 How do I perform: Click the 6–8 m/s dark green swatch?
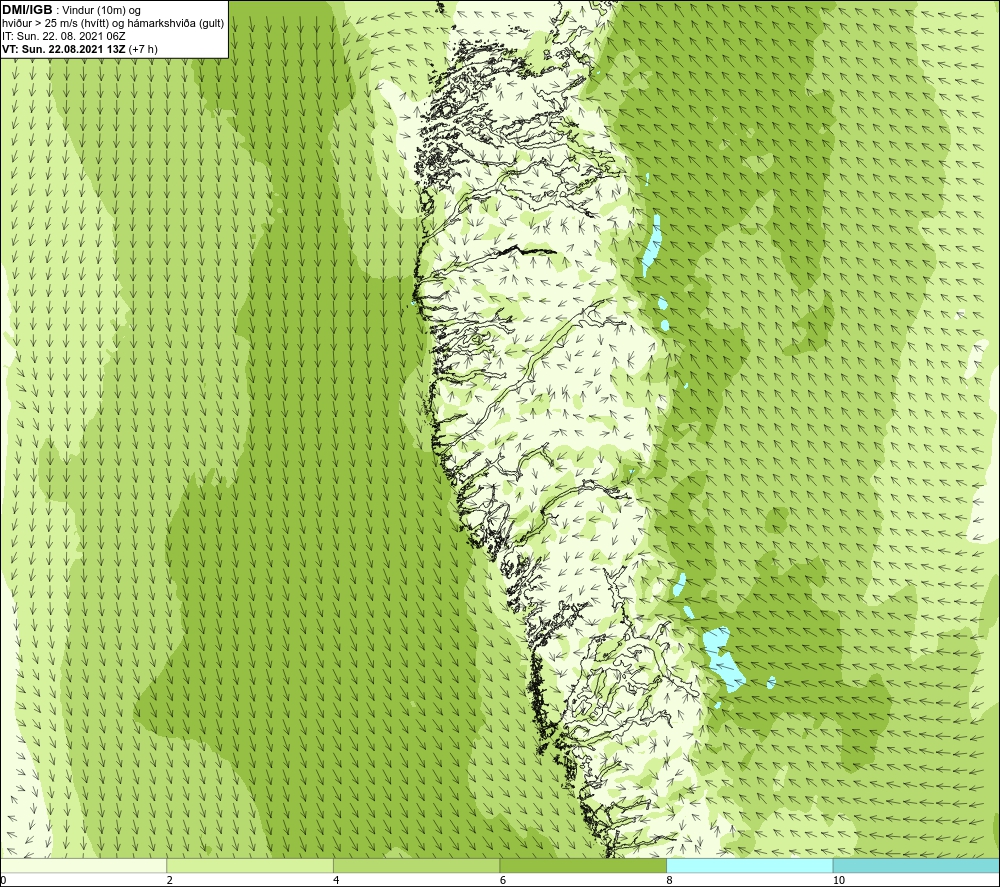(583, 865)
